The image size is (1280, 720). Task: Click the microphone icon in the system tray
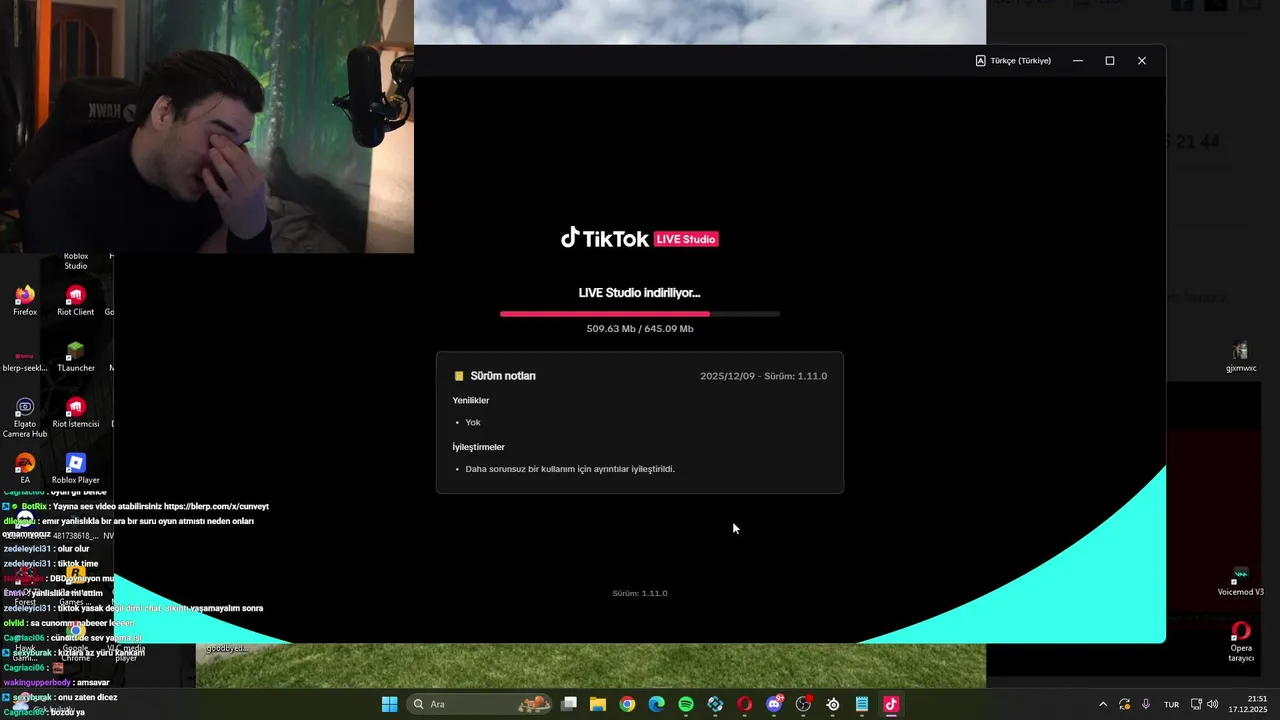click(x=1146, y=704)
